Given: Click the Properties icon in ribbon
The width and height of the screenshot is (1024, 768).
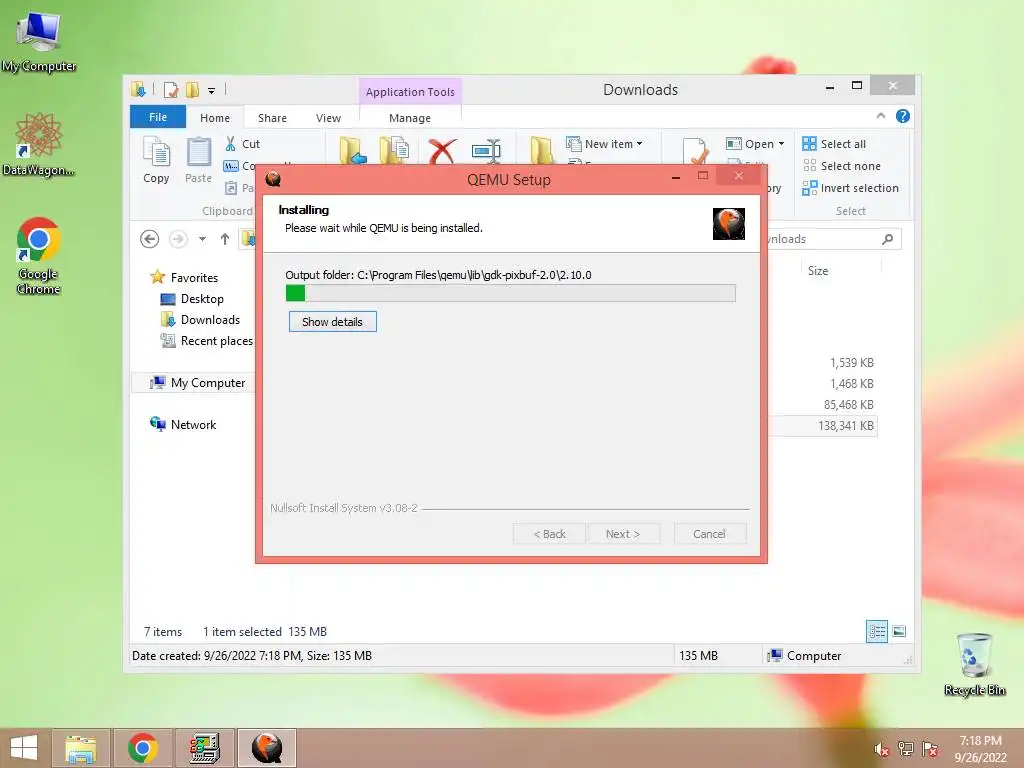Looking at the screenshot, I should 695,151.
